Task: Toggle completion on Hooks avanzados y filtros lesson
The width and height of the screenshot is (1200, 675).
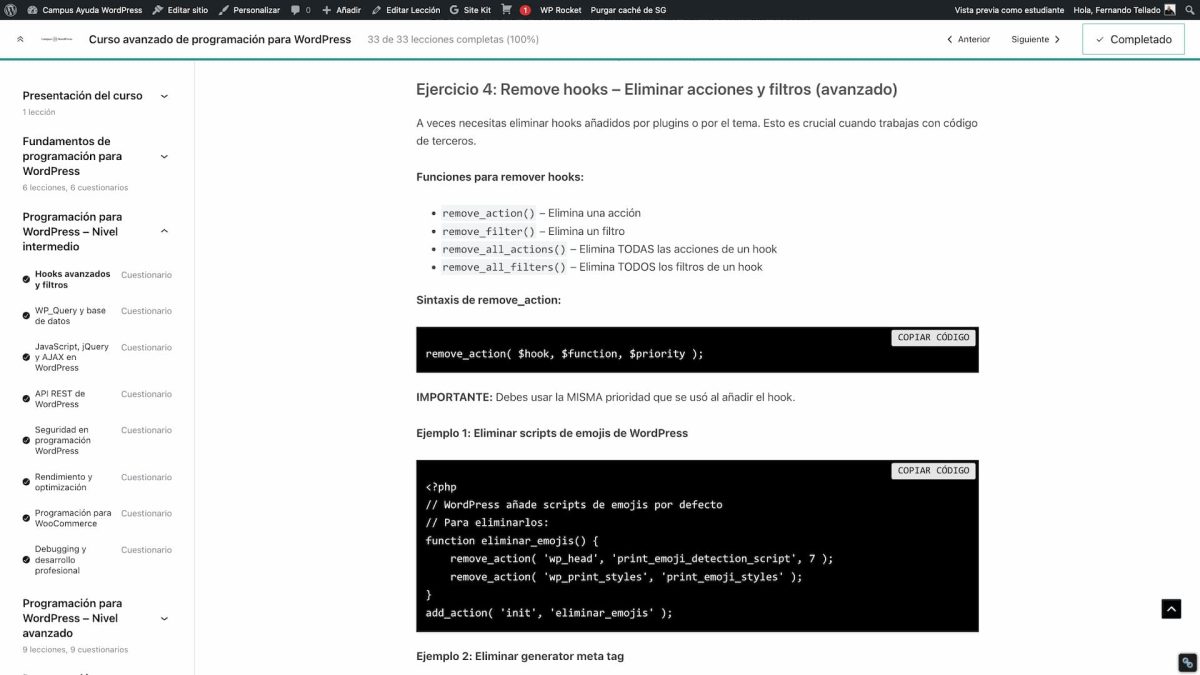Action: click(26, 279)
